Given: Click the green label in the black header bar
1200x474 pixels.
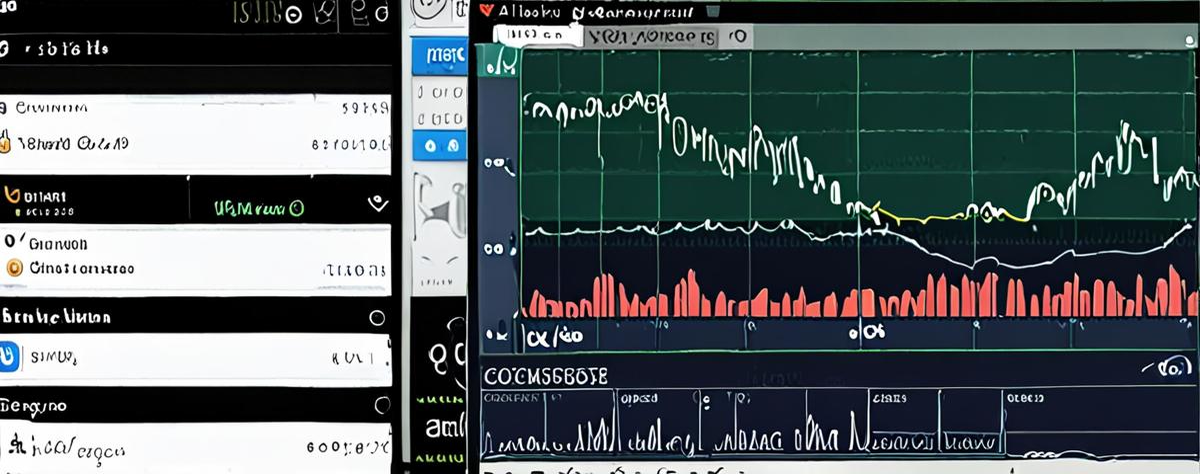Looking at the screenshot, I should pyautogui.click(x=258, y=209).
